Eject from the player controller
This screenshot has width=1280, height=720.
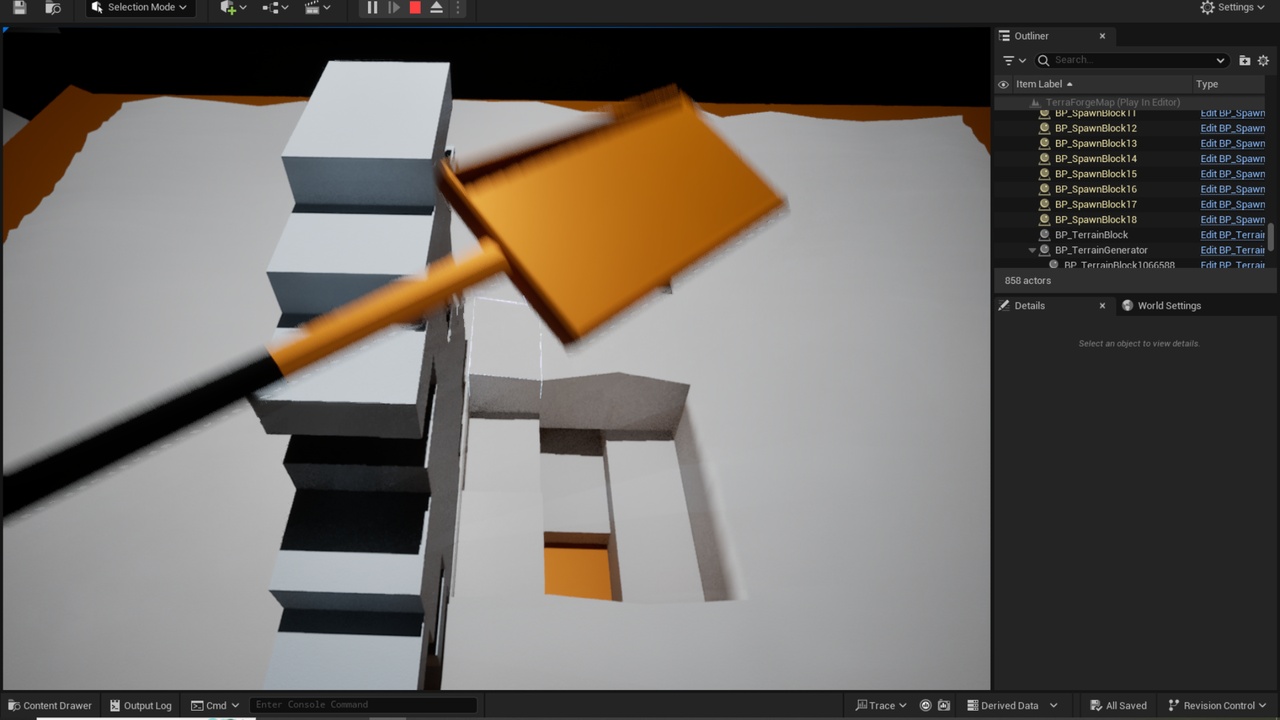click(437, 7)
